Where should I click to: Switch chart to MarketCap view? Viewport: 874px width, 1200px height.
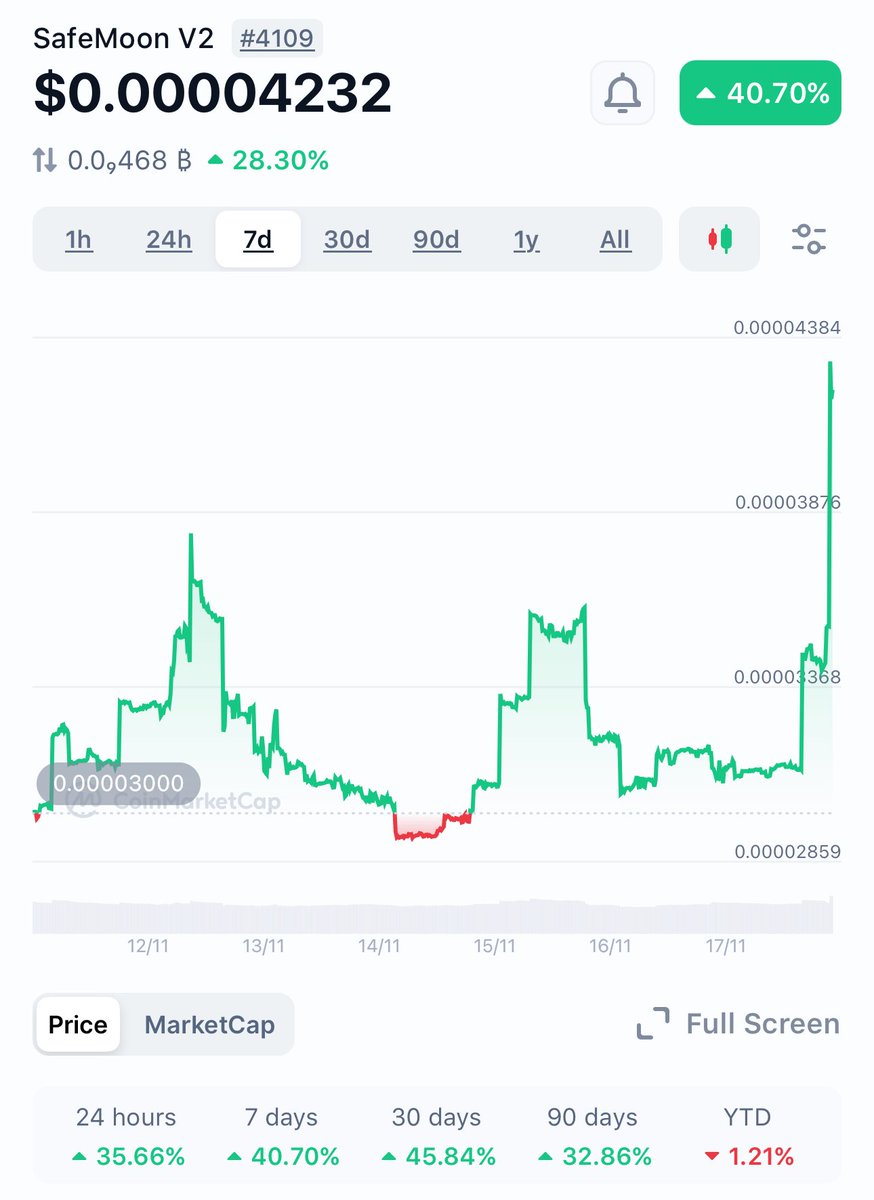tap(209, 1025)
